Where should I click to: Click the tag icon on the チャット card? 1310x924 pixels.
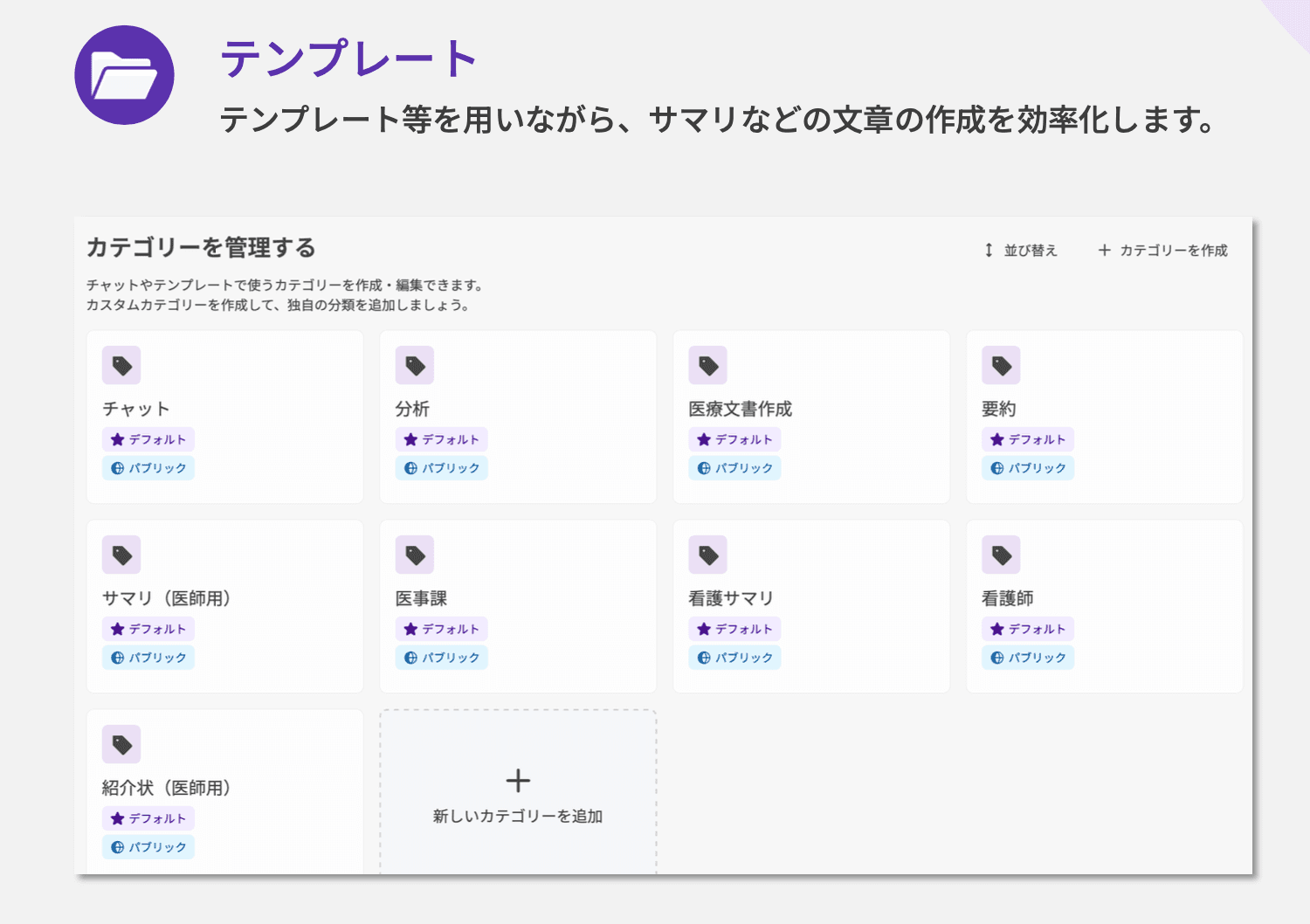[121, 365]
